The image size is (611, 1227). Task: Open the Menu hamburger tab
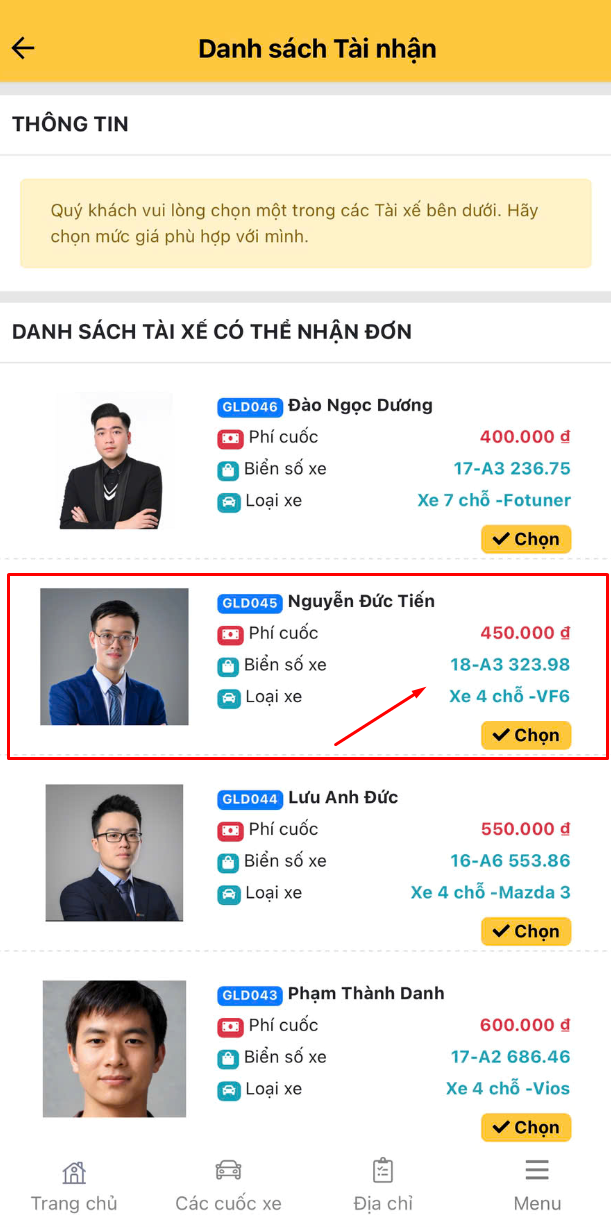pyautogui.click(x=537, y=1186)
